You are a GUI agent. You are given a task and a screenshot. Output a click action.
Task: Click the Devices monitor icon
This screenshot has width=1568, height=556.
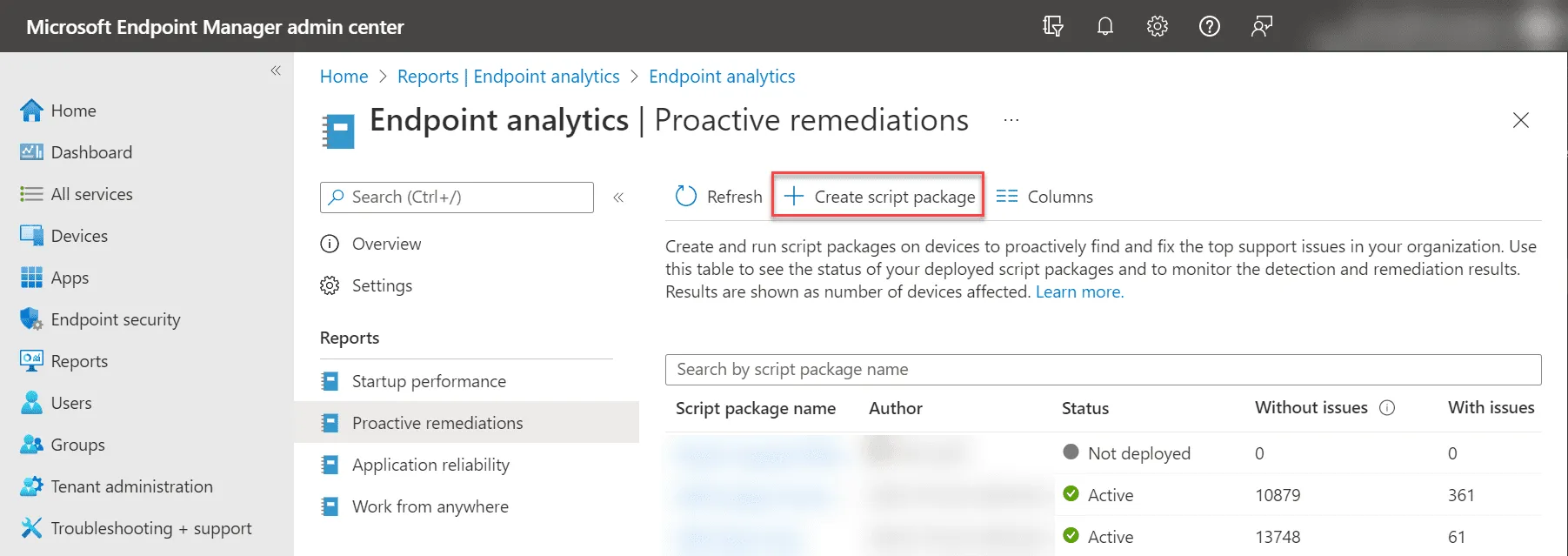coord(31,236)
